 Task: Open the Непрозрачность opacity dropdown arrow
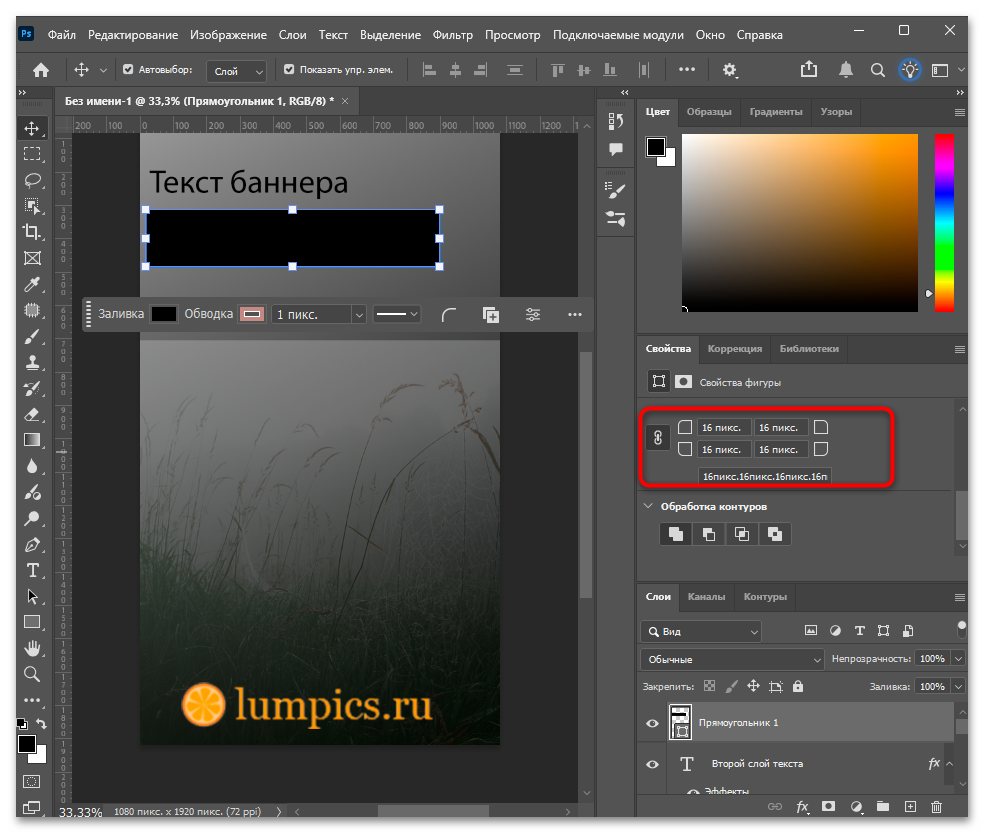pos(958,658)
